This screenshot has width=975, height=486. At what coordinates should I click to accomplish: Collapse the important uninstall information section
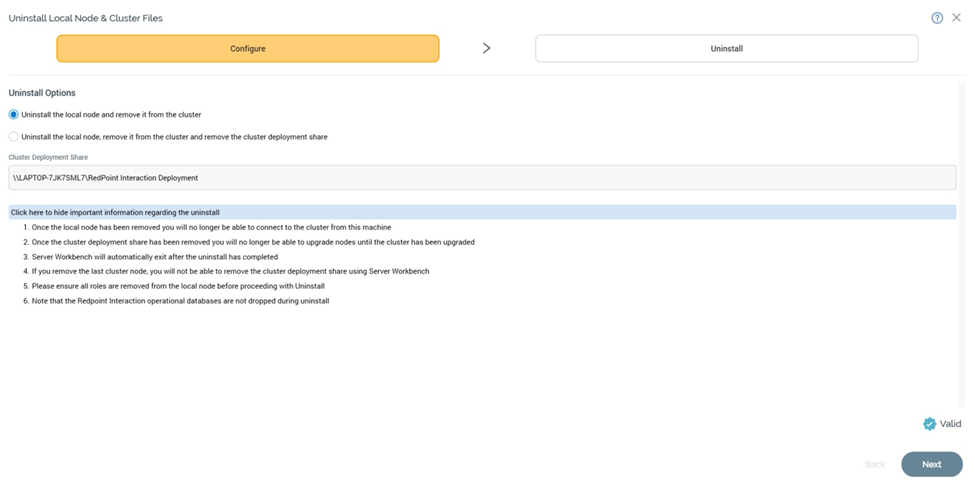point(115,212)
